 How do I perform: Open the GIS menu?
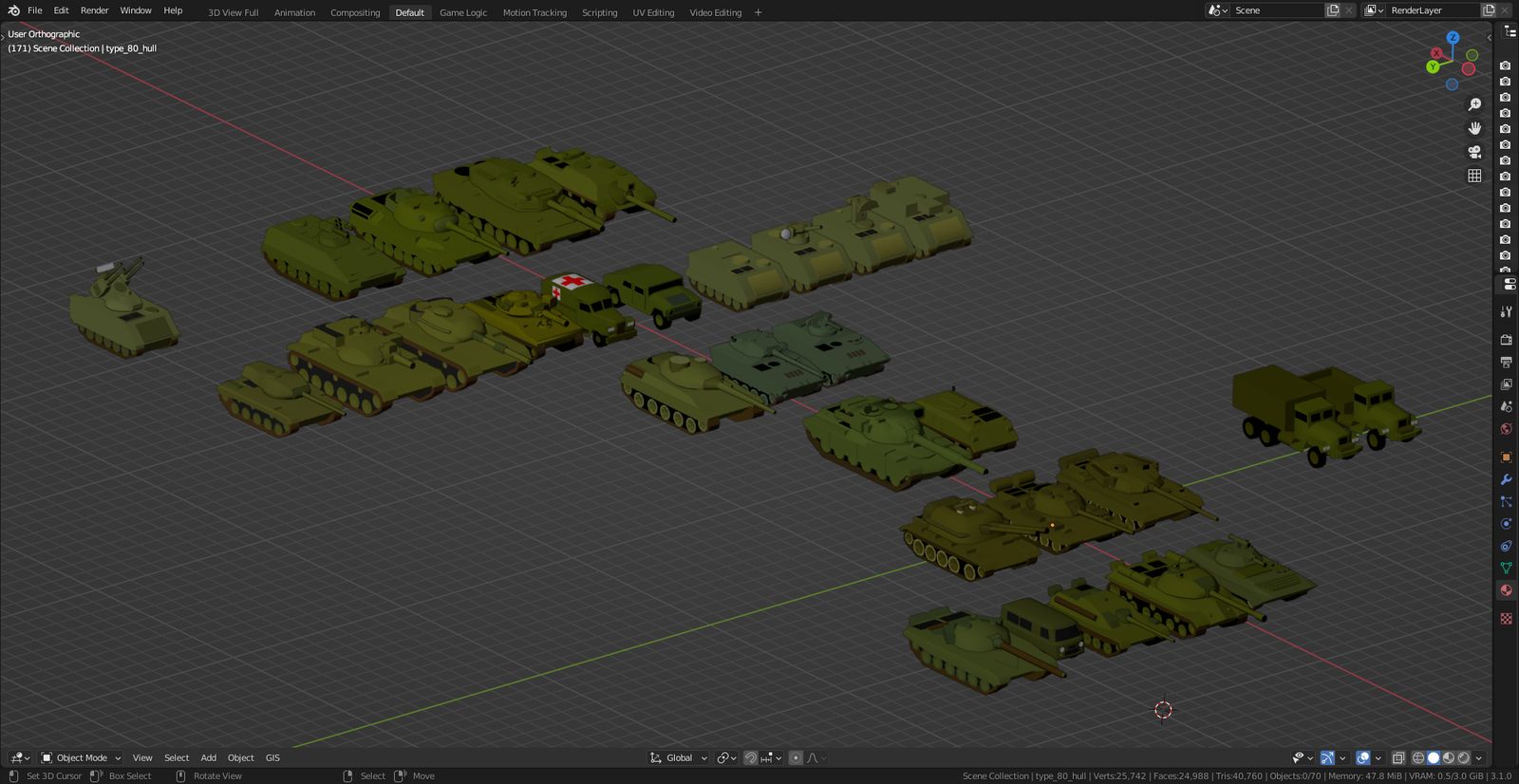coord(272,757)
